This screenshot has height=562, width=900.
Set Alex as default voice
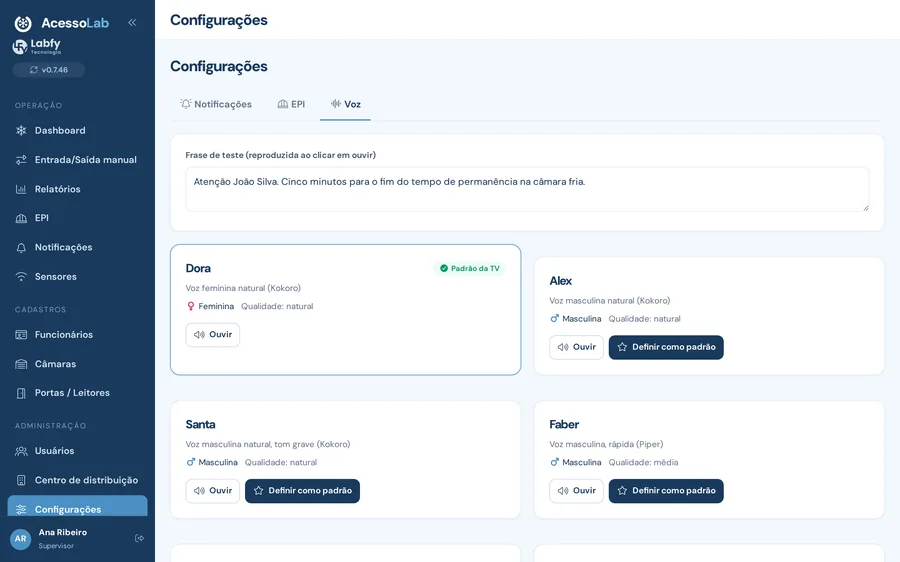pyautogui.click(x=666, y=347)
